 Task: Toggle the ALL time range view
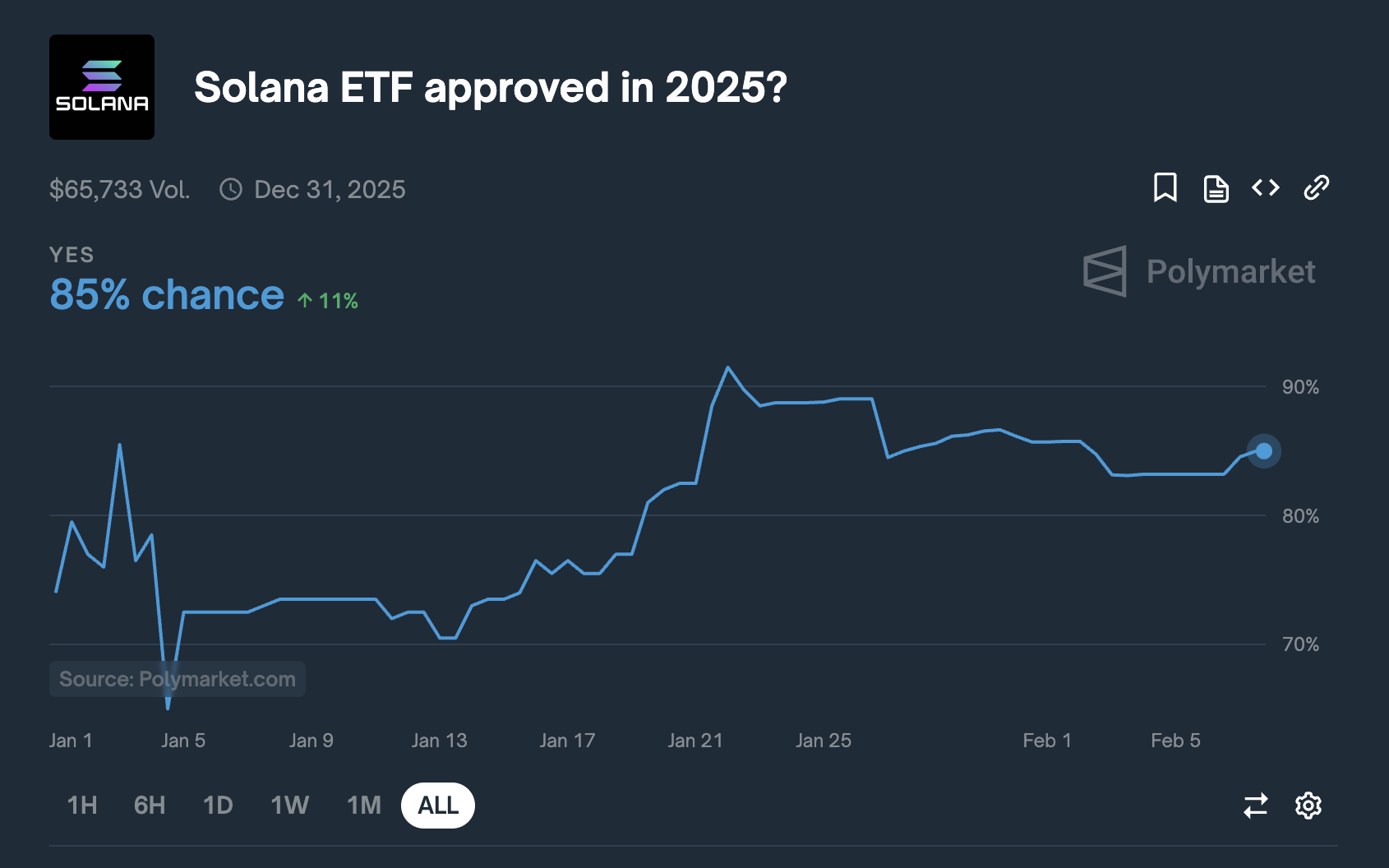tap(438, 806)
